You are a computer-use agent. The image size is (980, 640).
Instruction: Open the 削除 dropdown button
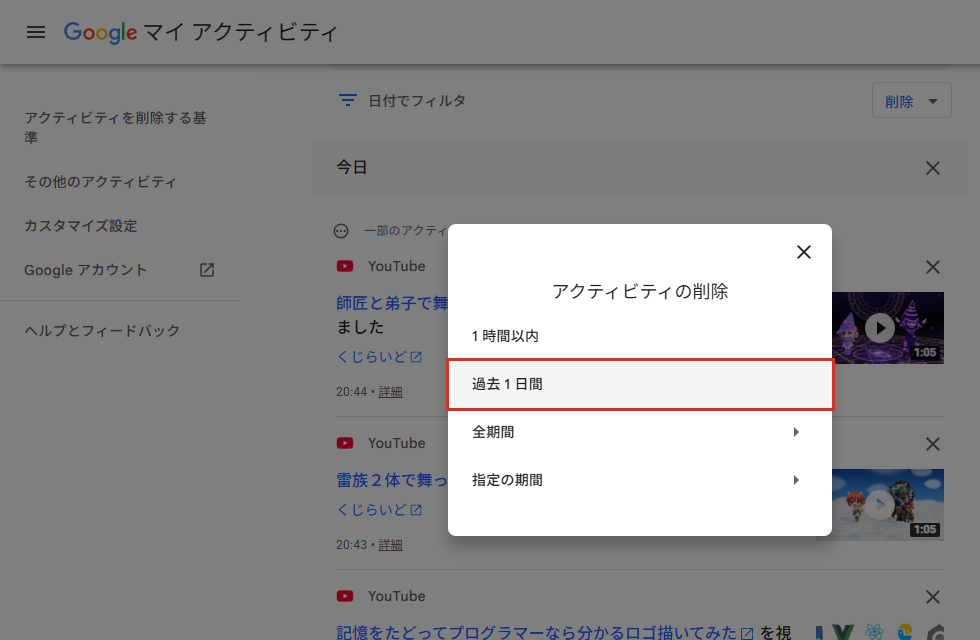coord(911,101)
